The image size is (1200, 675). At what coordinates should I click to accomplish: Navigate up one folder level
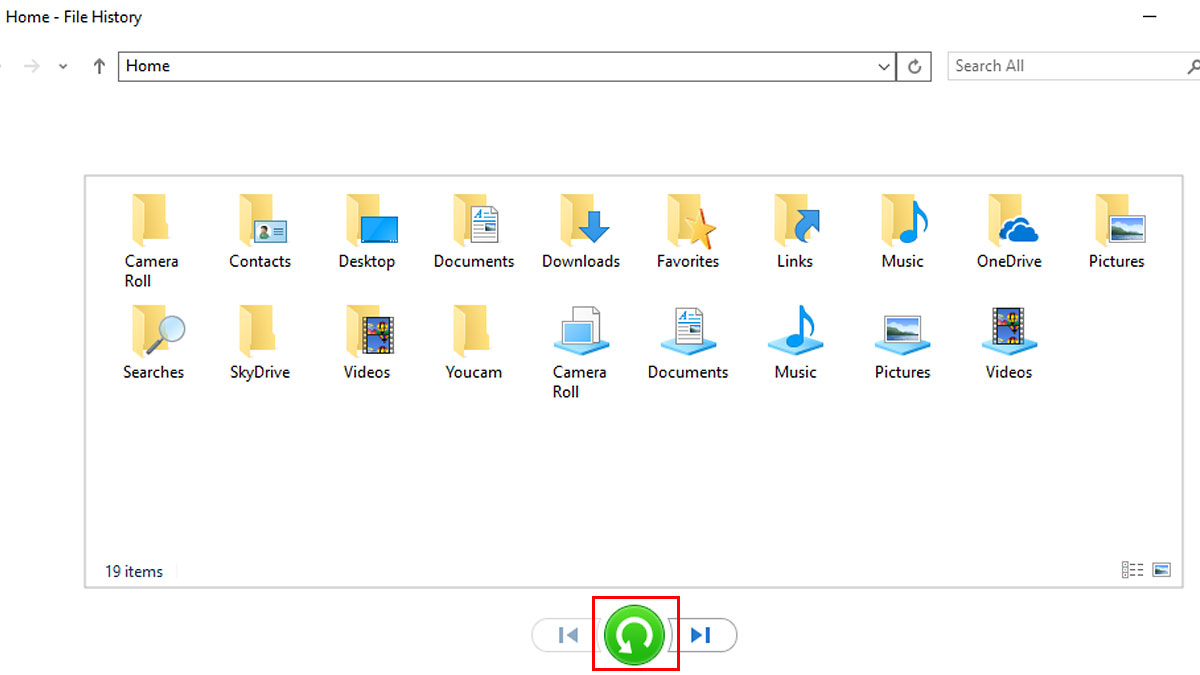(x=99, y=67)
